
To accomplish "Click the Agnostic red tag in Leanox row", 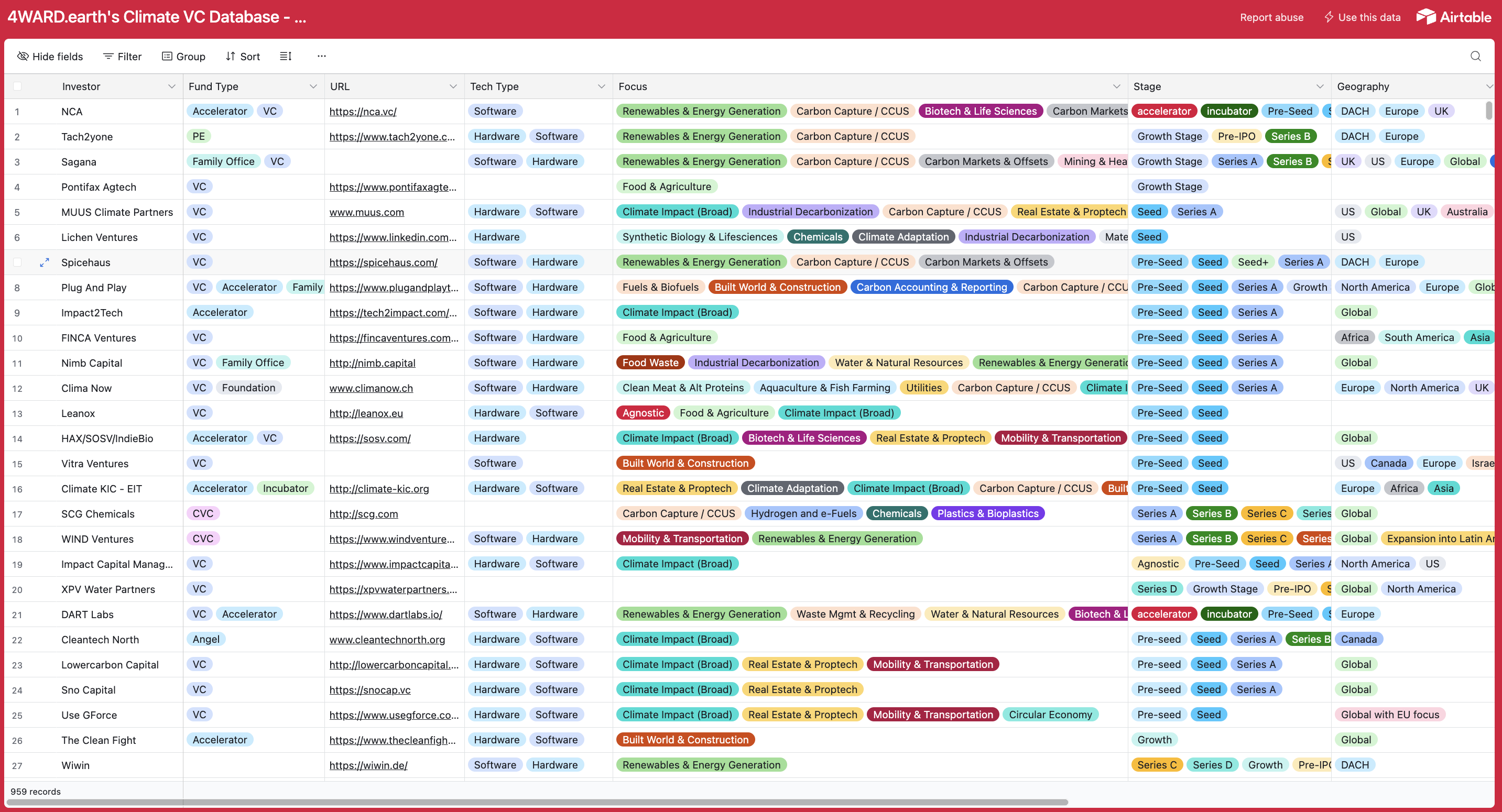I will point(643,413).
